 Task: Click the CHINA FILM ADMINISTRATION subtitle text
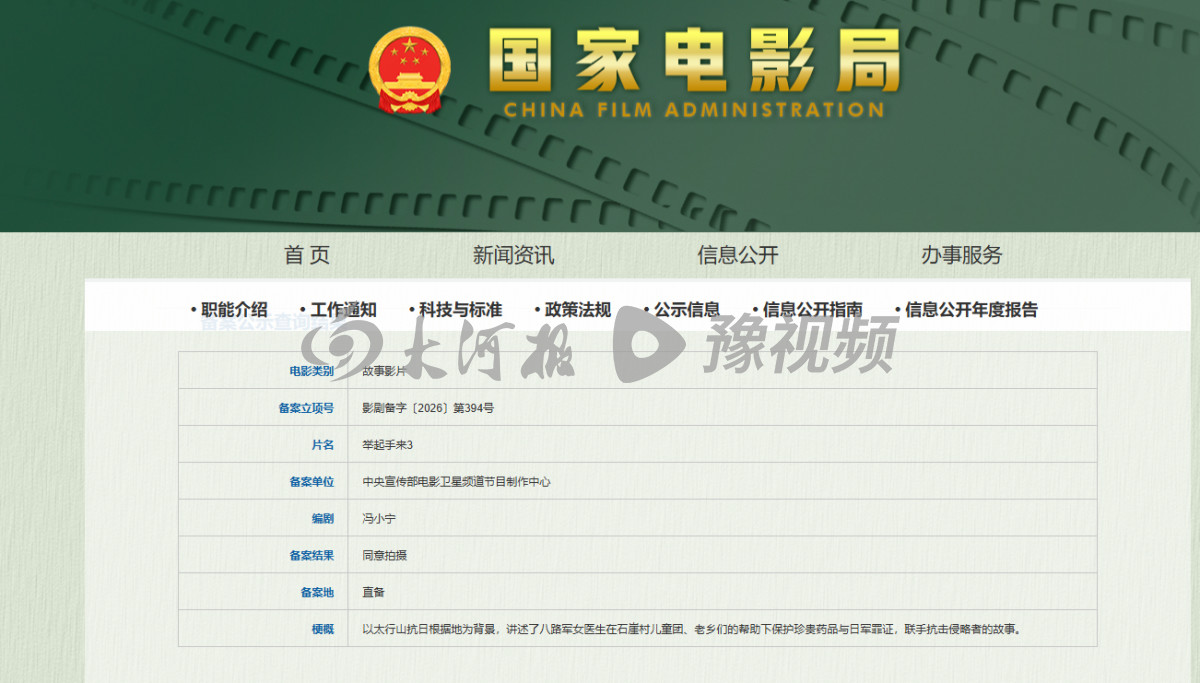694,110
